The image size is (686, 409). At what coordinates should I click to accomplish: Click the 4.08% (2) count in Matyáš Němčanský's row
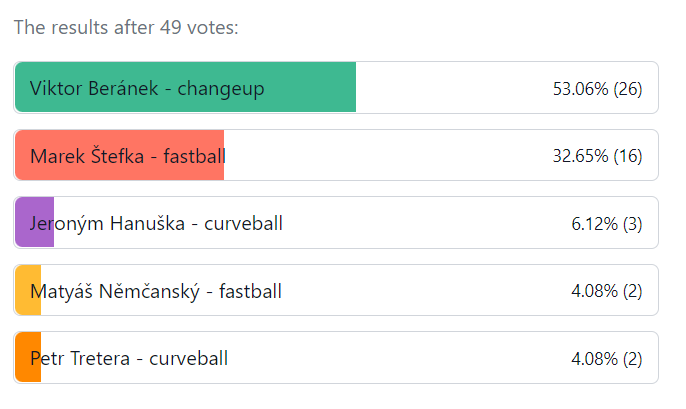click(x=606, y=291)
